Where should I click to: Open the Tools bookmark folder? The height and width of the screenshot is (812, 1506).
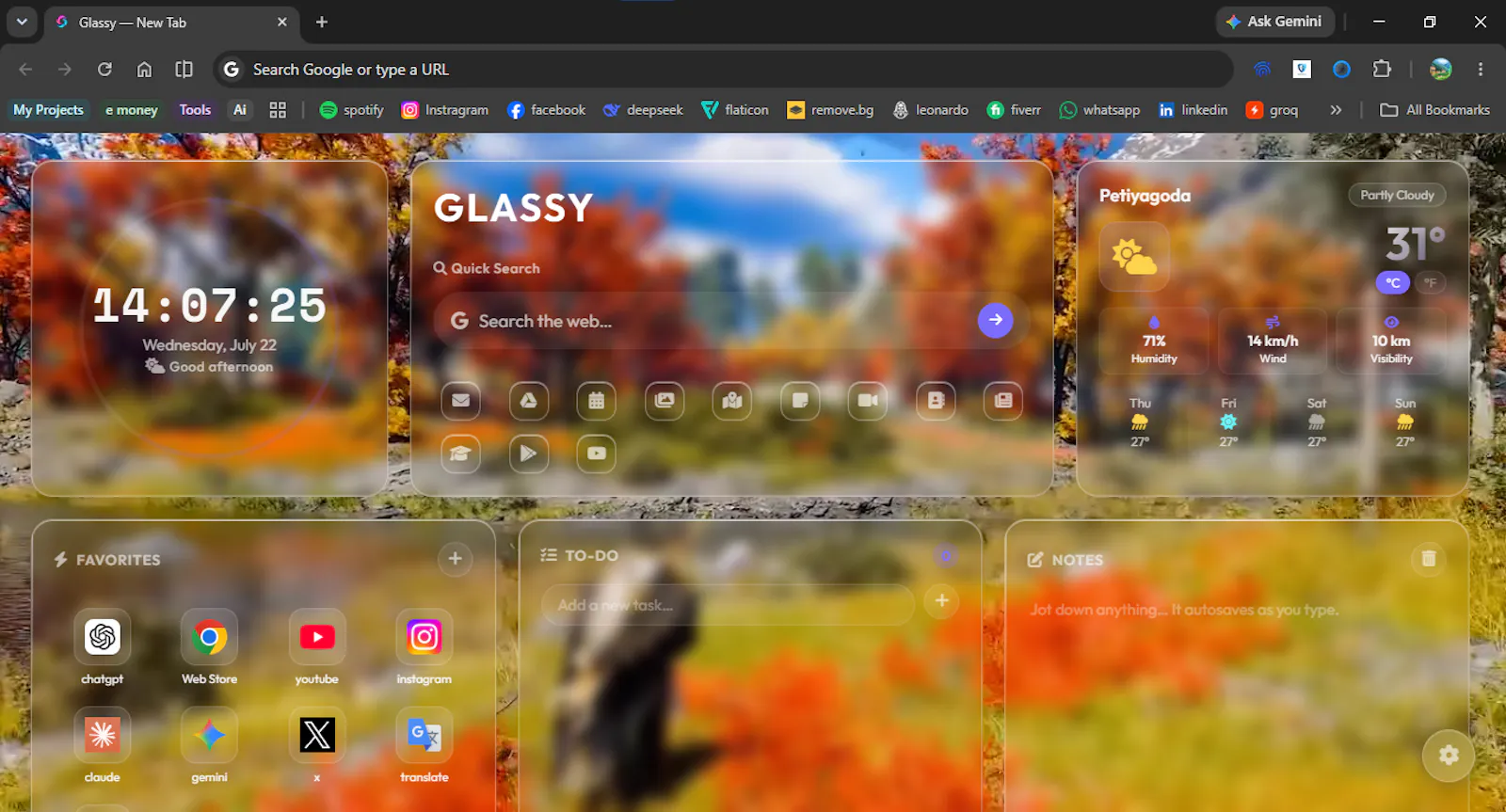coord(195,110)
